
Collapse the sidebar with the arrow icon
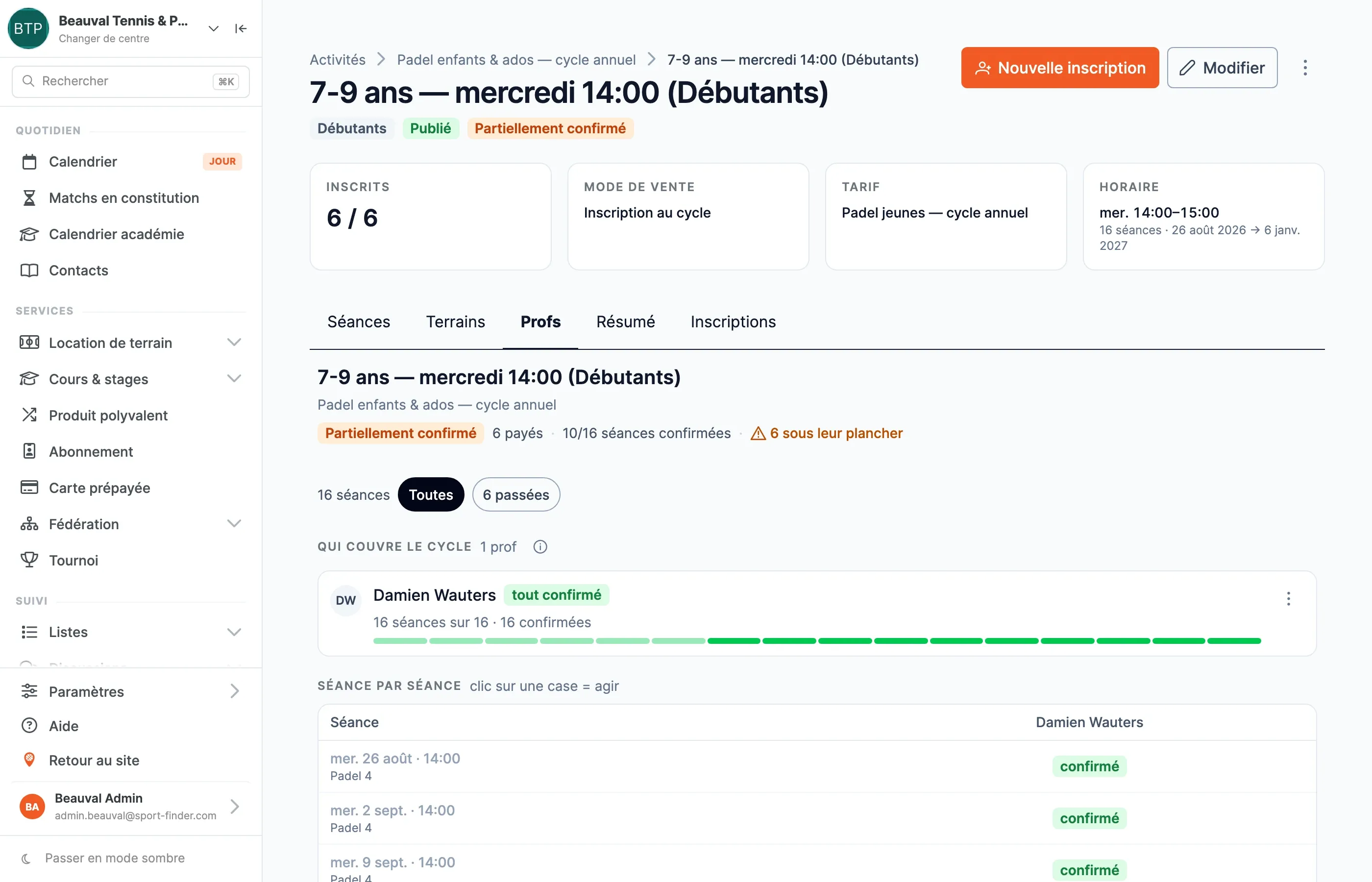coord(241,28)
